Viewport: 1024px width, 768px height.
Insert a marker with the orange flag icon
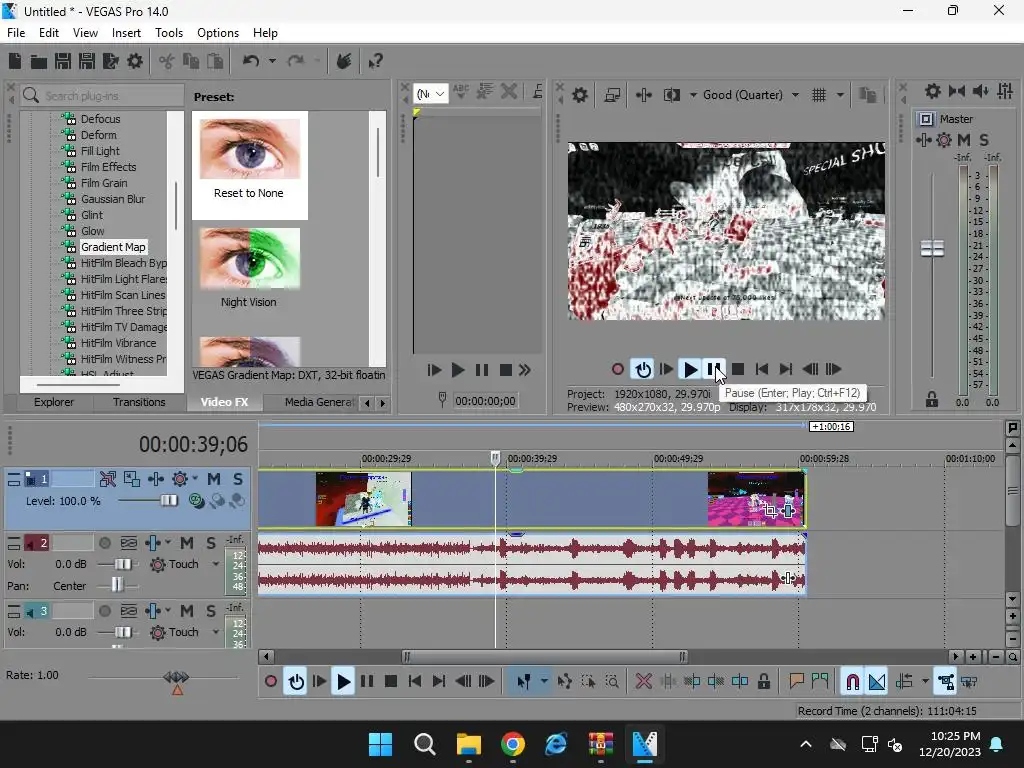796,682
